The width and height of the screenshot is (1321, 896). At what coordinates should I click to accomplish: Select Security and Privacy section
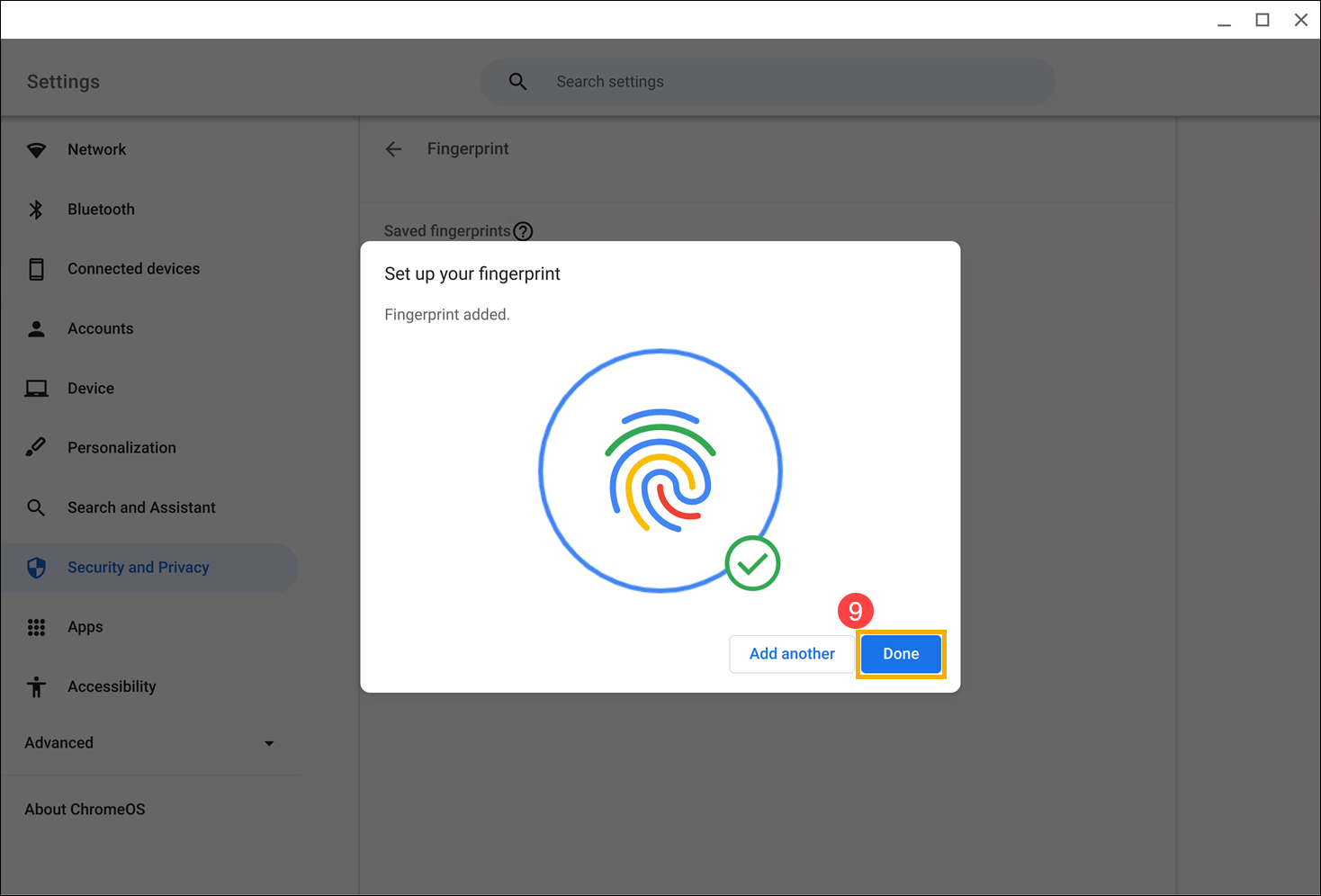[x=148, y=568]
